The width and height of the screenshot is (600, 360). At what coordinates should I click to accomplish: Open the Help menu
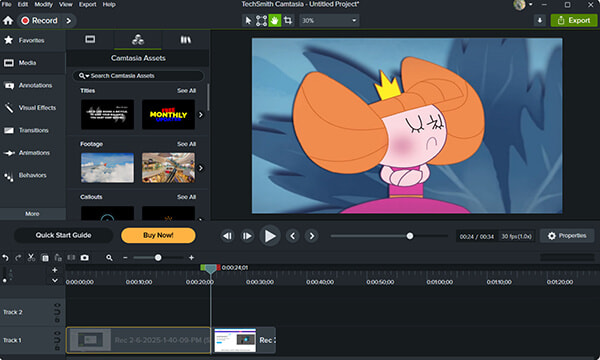[x=109, y=4]
